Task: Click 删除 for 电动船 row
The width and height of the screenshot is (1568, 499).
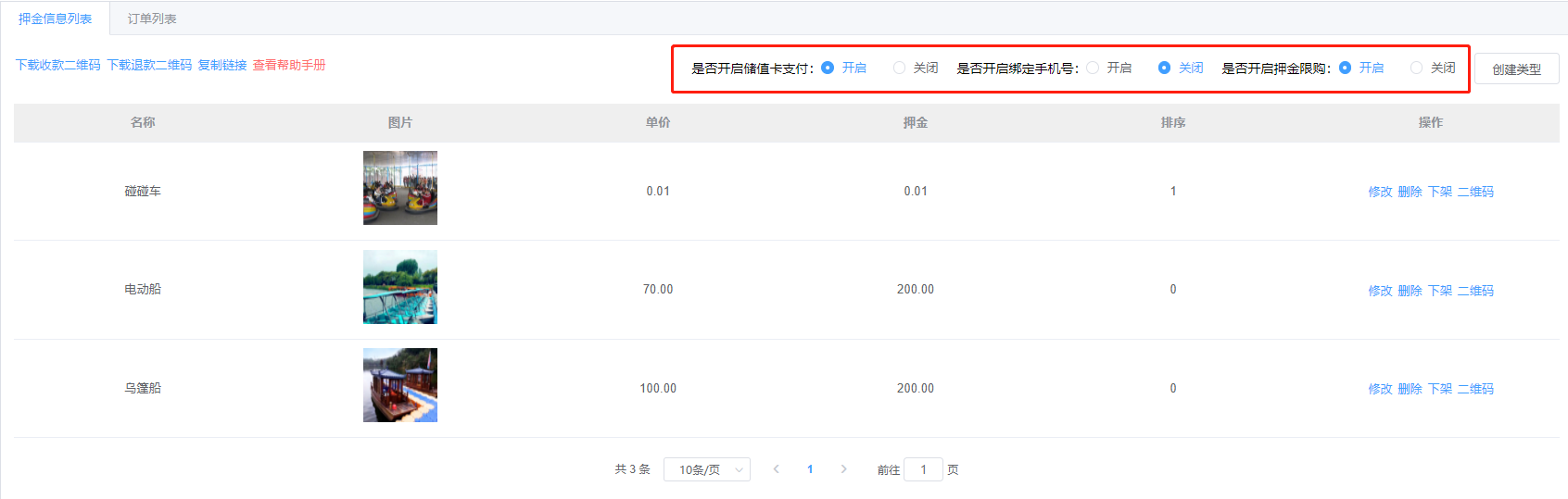Action: [1410, 291]
